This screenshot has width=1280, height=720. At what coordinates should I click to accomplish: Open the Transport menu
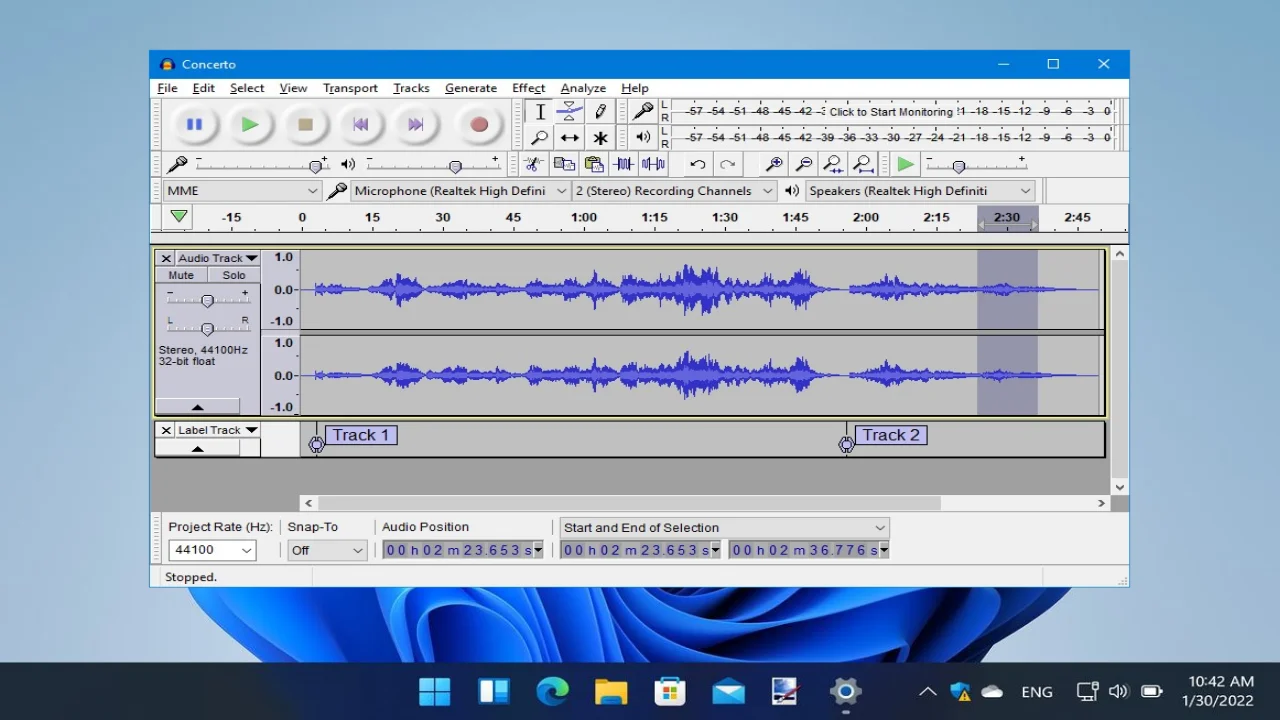[x=350, y=88]
